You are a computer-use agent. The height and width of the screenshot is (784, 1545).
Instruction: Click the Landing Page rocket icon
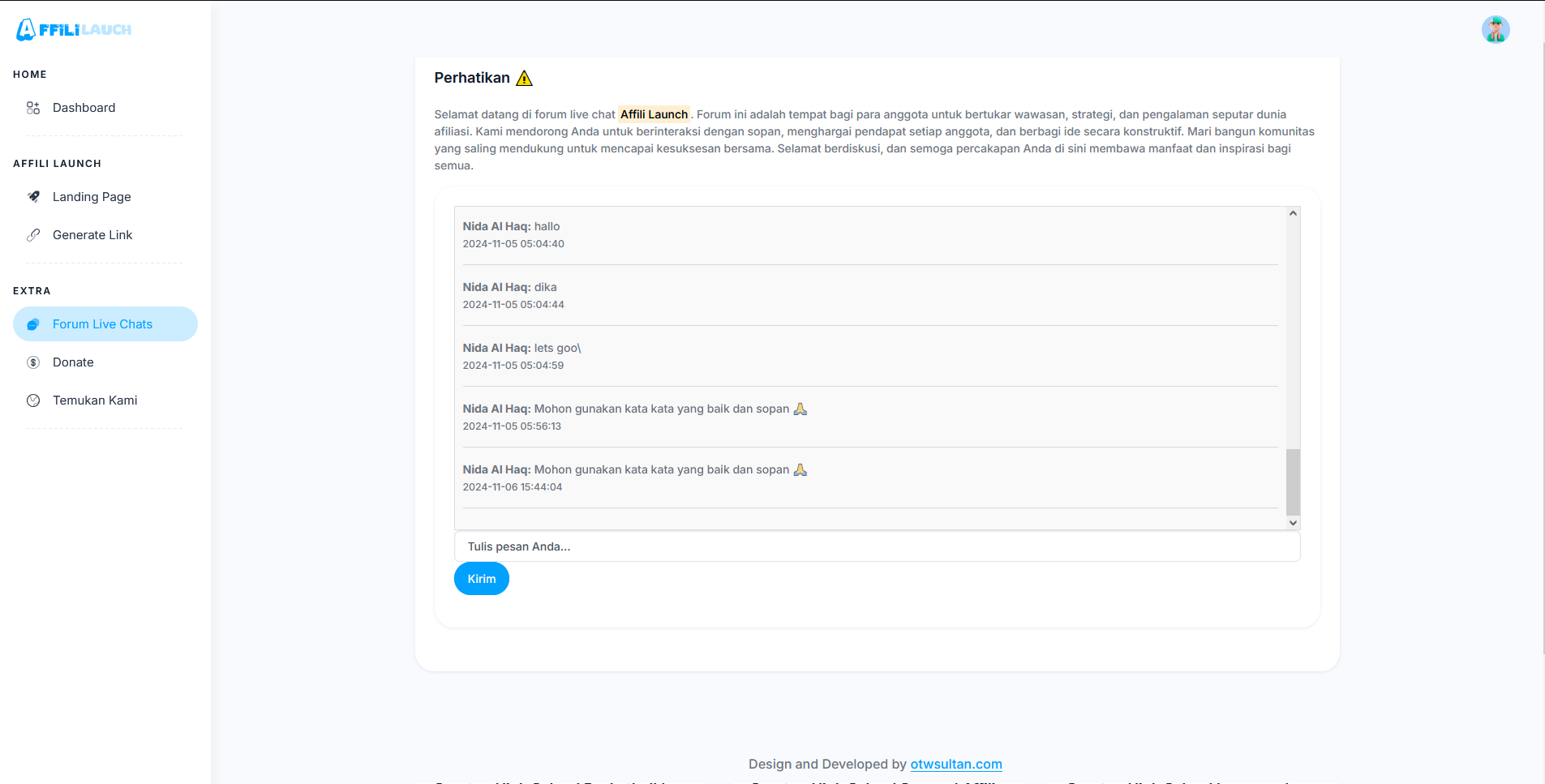pos(33,197)
